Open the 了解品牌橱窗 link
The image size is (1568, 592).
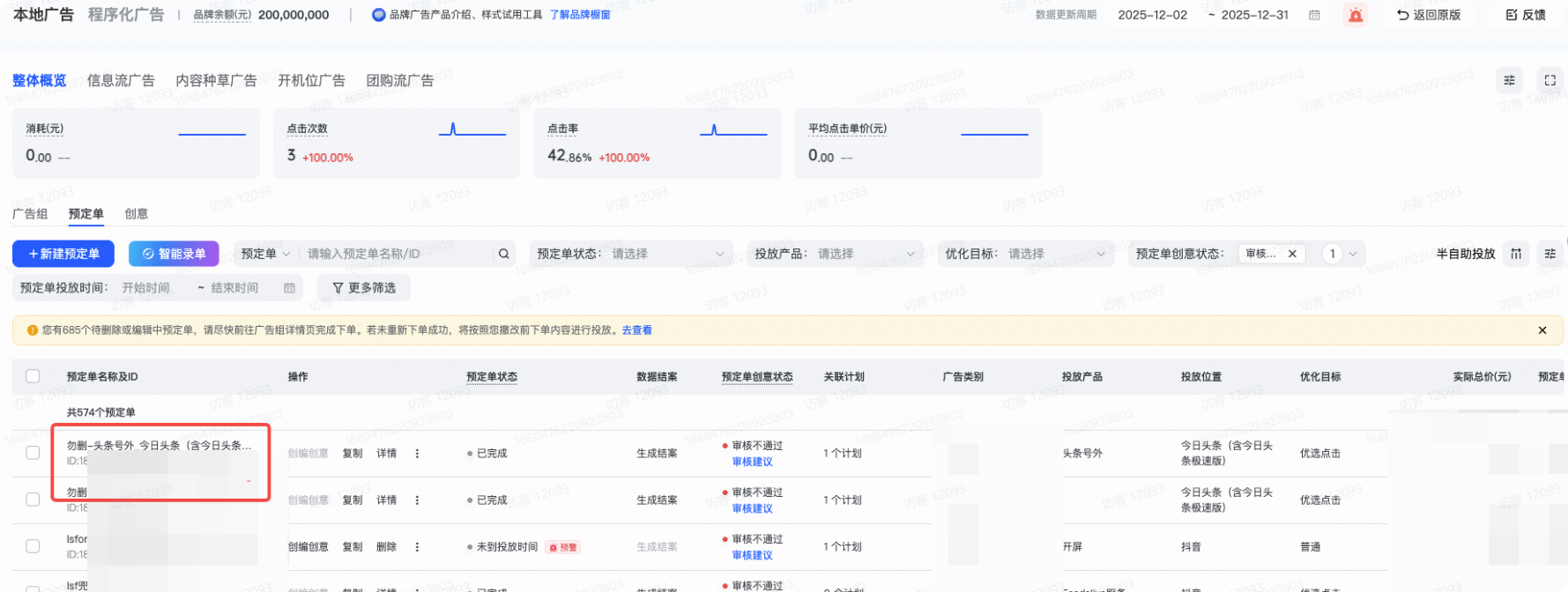click(580, 15)
